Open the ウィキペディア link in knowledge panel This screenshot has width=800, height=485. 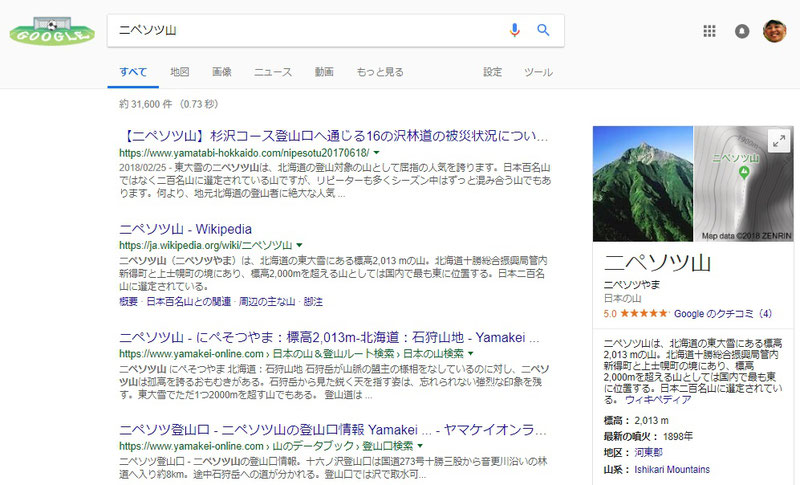coord(658,400)
